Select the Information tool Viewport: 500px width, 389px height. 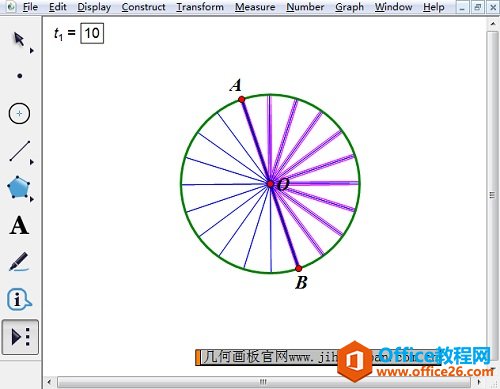tap(19, 299)
